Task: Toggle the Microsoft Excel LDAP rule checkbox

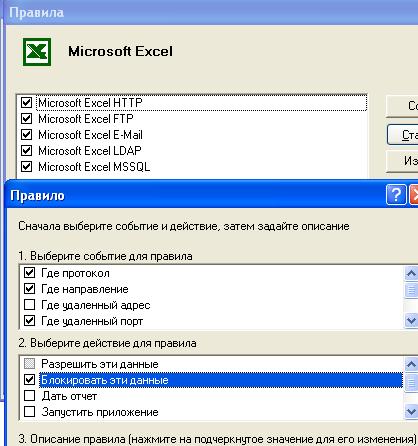Action: coord(26,150)
